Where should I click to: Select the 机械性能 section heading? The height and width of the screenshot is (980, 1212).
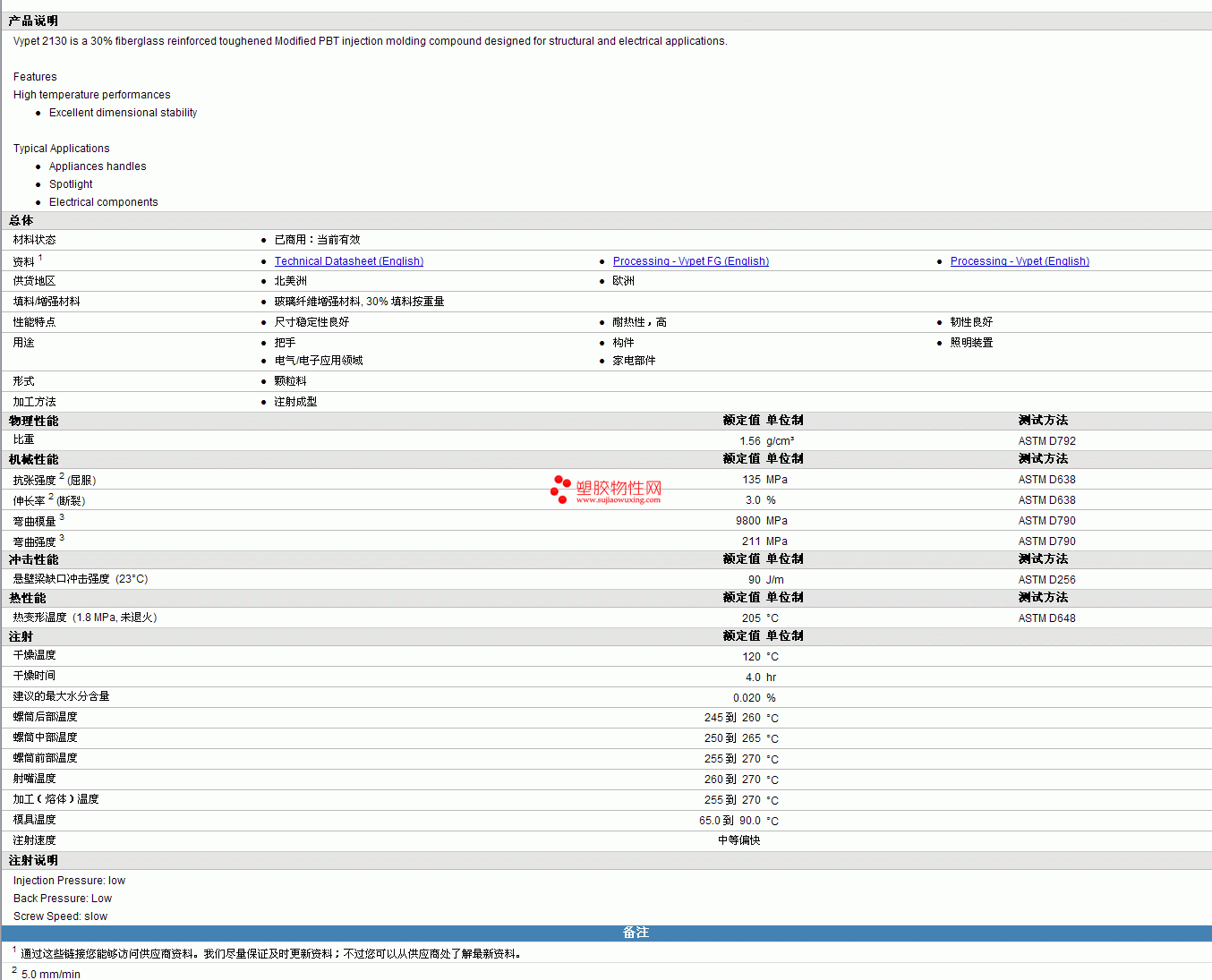tap(34, 459)
